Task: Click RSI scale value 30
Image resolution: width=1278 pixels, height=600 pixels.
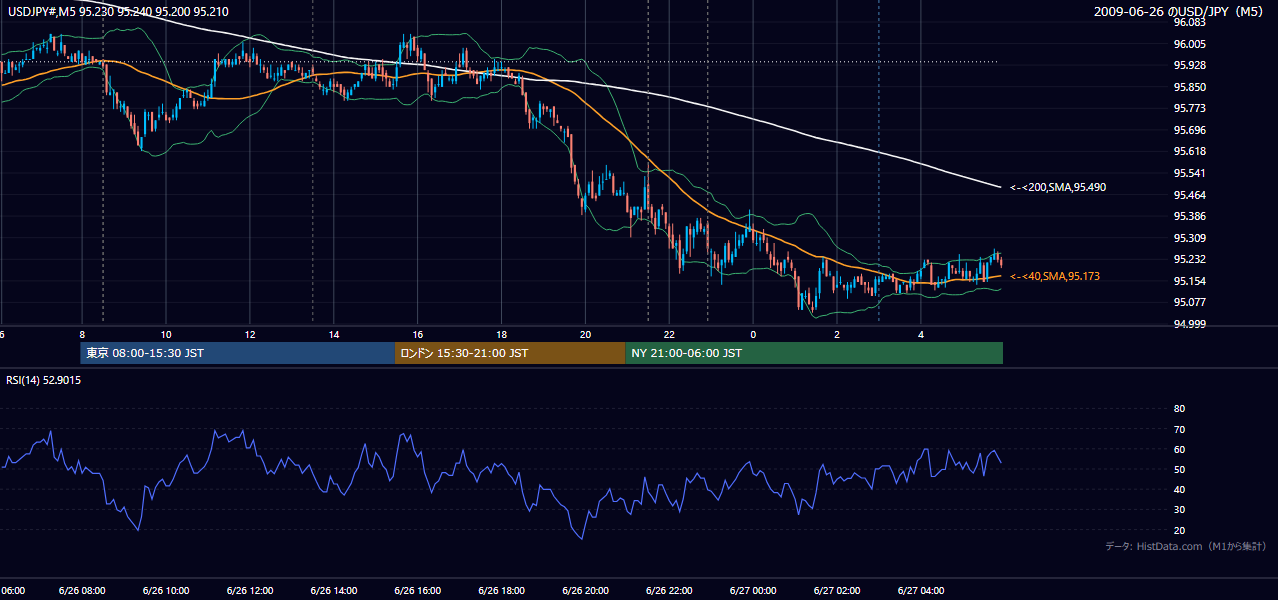Action: coord(1179,510)
